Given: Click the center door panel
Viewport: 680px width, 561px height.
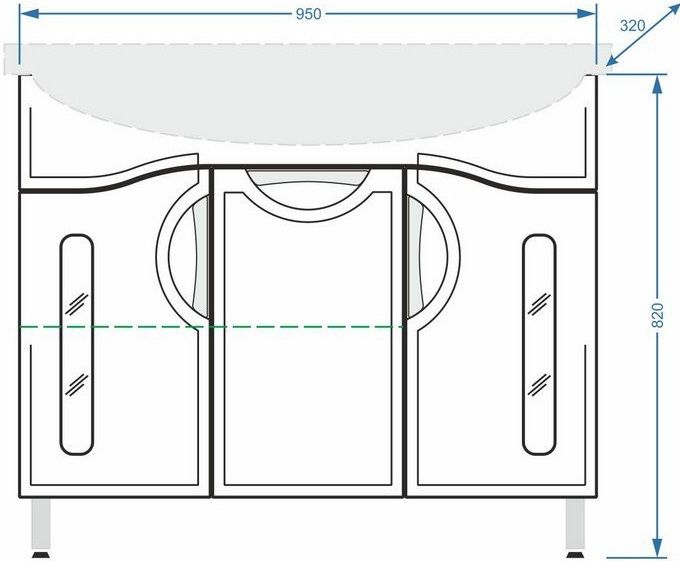Looking at the screenshot, I should (x=308, y=360).
